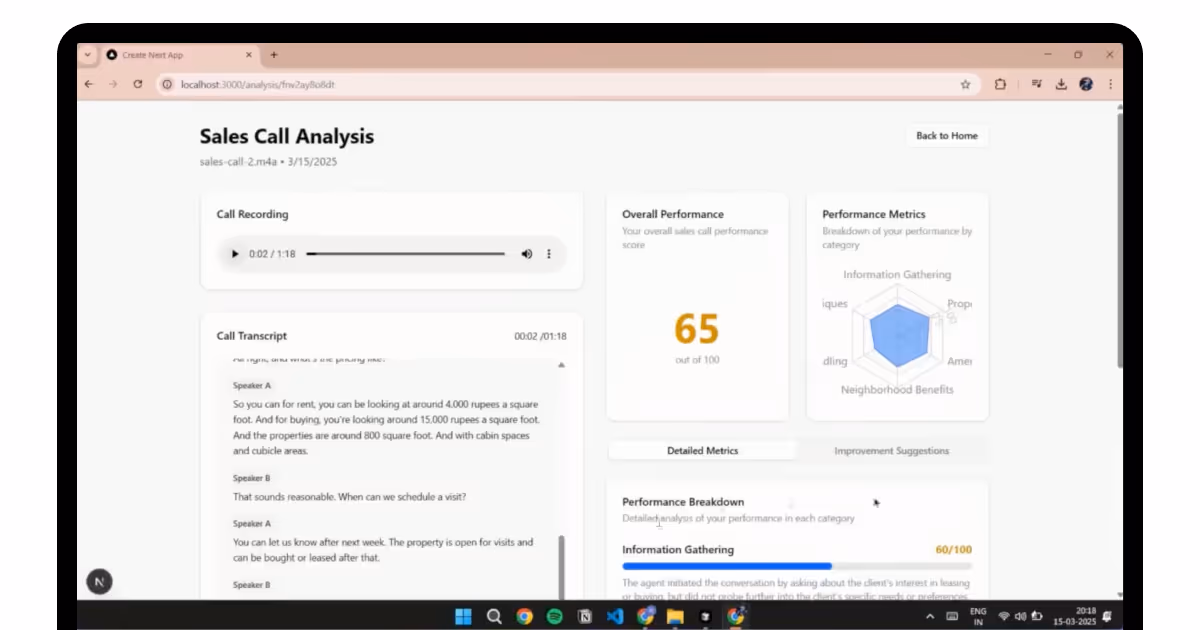The image size is (1200, 630).
Task: Click the Performance Breakdown heading
Action: [683, 502]
